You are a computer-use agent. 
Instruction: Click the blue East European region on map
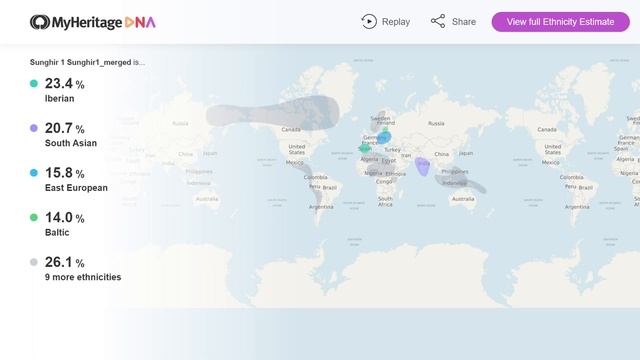click(384, 138)
